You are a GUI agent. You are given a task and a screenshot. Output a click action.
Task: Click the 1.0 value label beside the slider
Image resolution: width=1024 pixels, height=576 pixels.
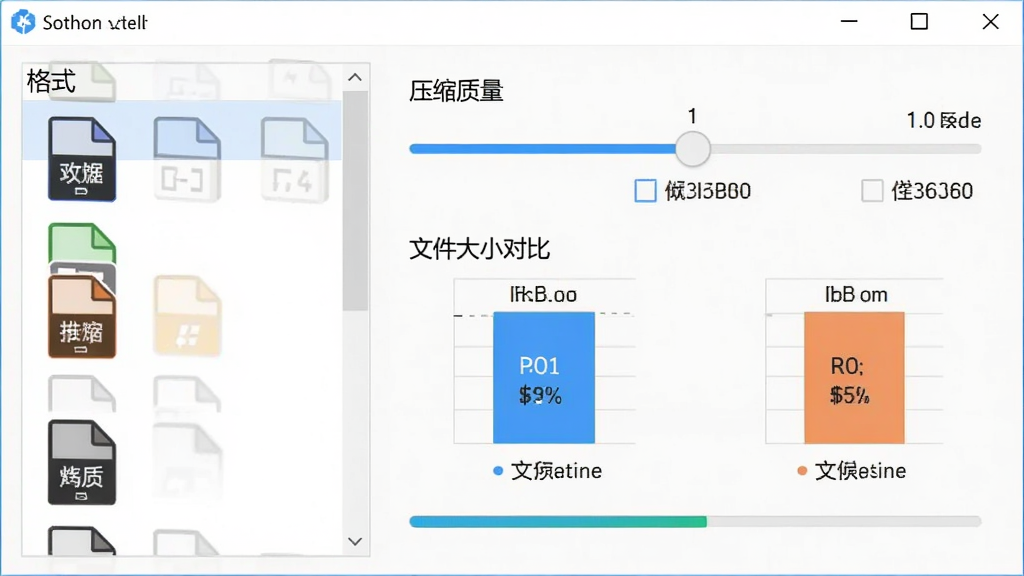point(943,120)
